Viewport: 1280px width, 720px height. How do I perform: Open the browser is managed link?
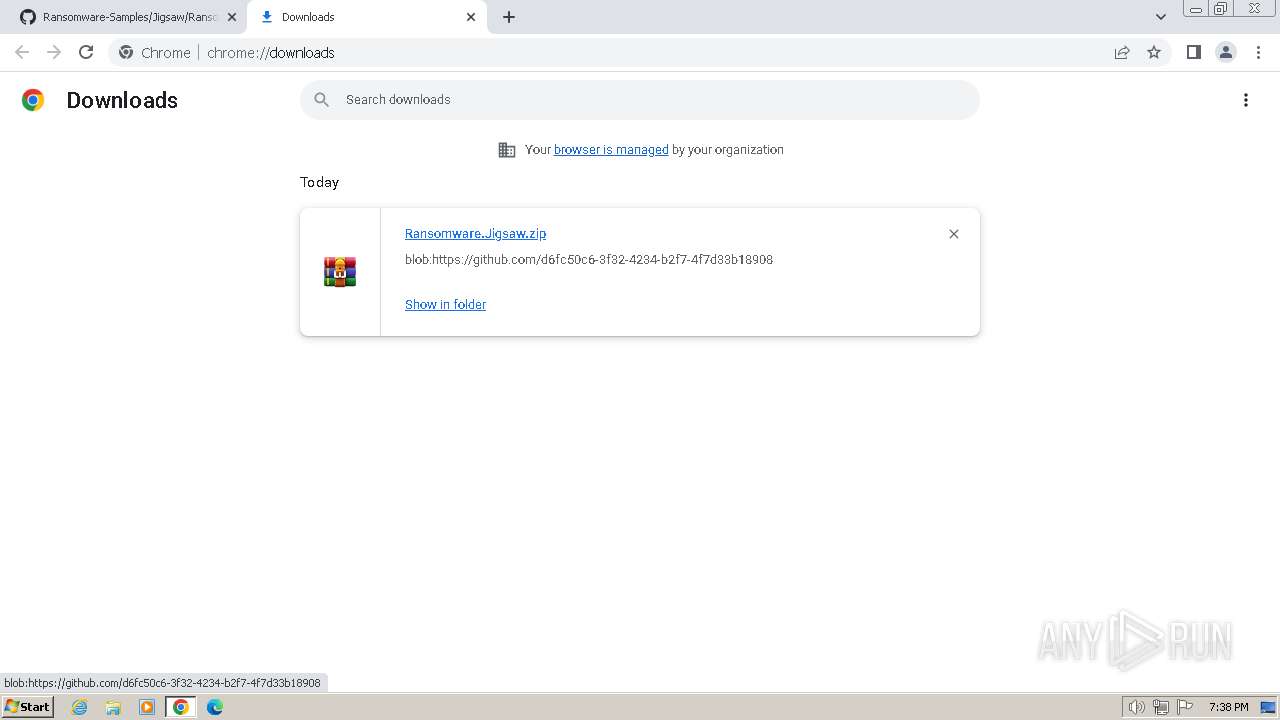(x=611, y=149)
